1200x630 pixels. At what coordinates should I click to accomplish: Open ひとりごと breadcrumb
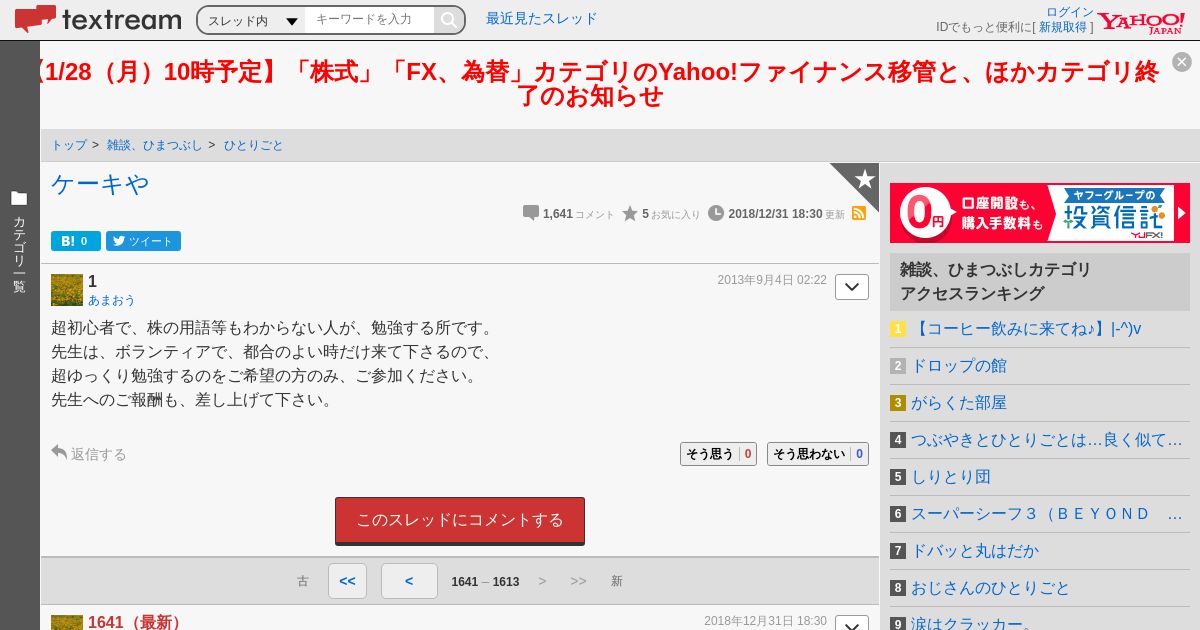pos(253,145)
